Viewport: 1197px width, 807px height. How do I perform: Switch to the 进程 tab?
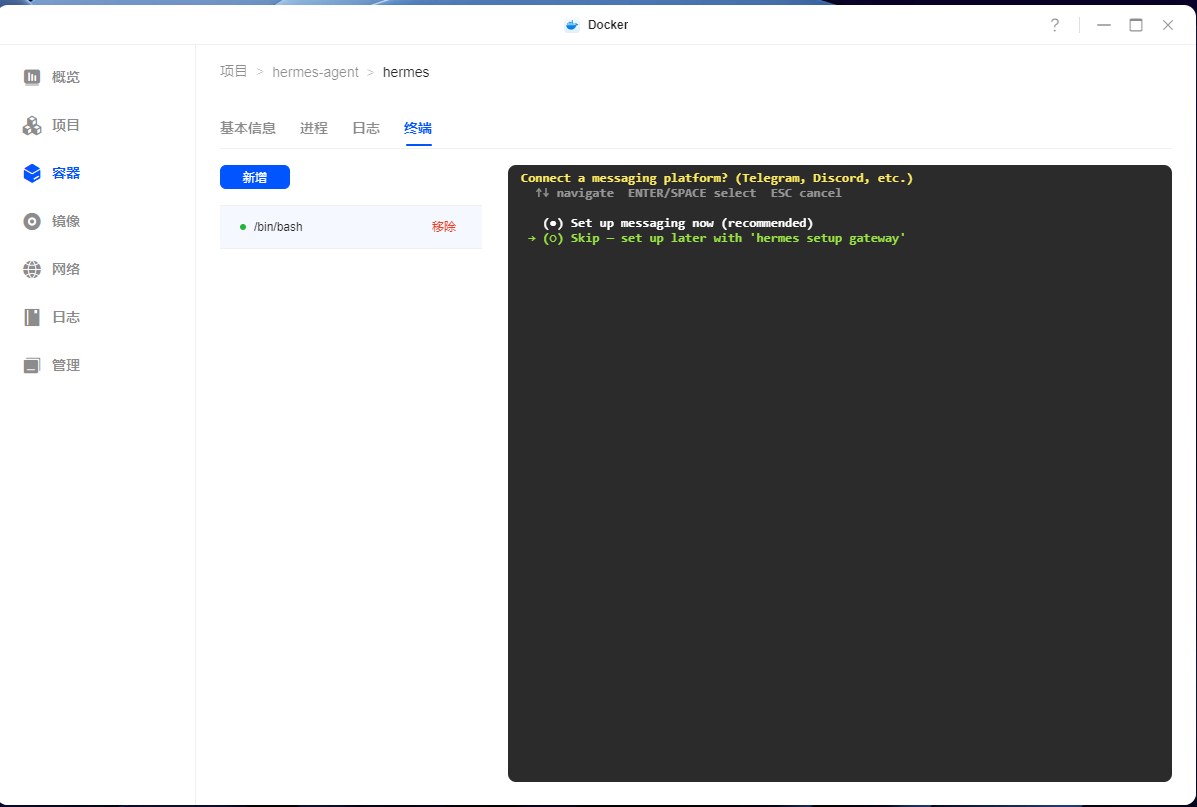pos(314,128)
